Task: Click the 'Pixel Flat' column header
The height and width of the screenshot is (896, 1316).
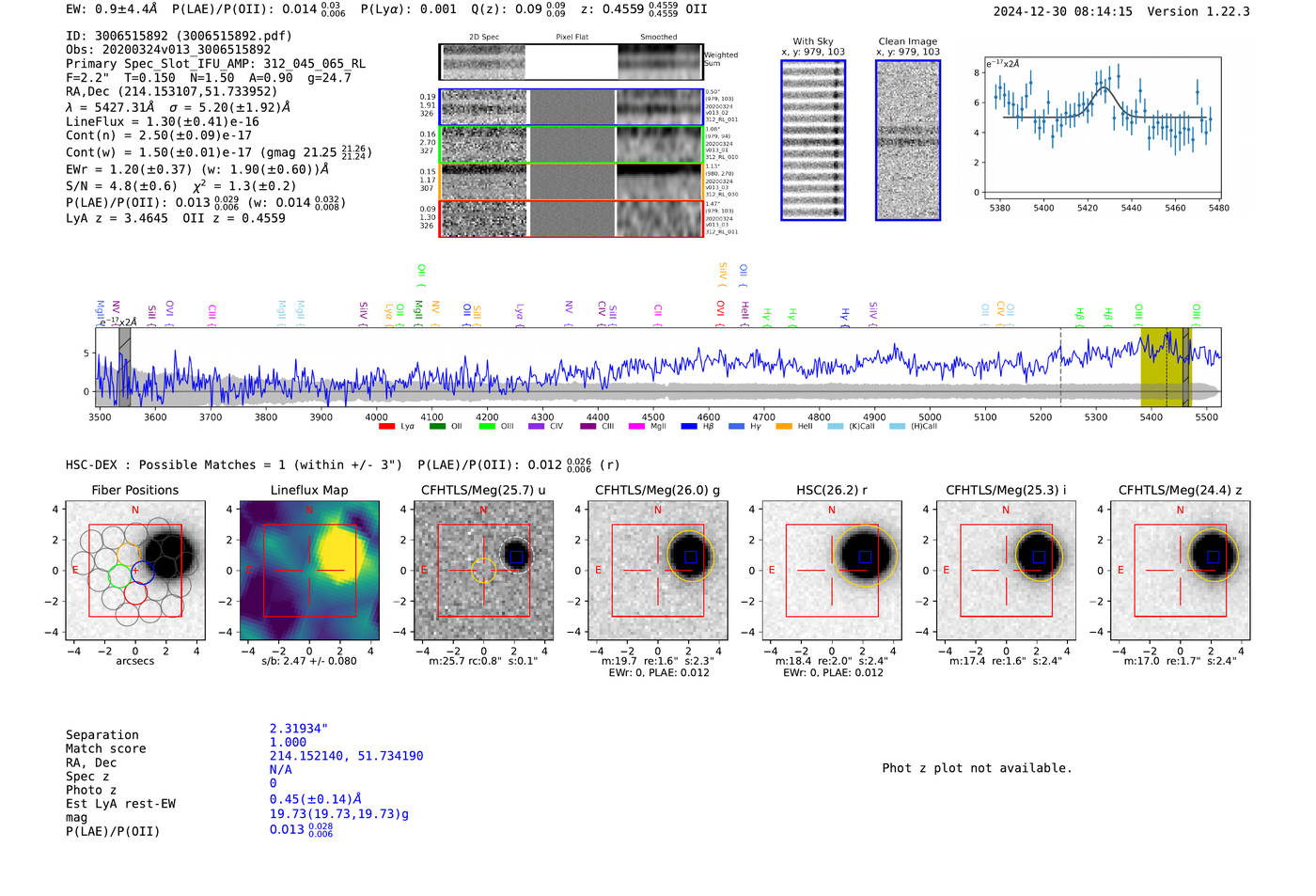Action: tap(572, 38)
